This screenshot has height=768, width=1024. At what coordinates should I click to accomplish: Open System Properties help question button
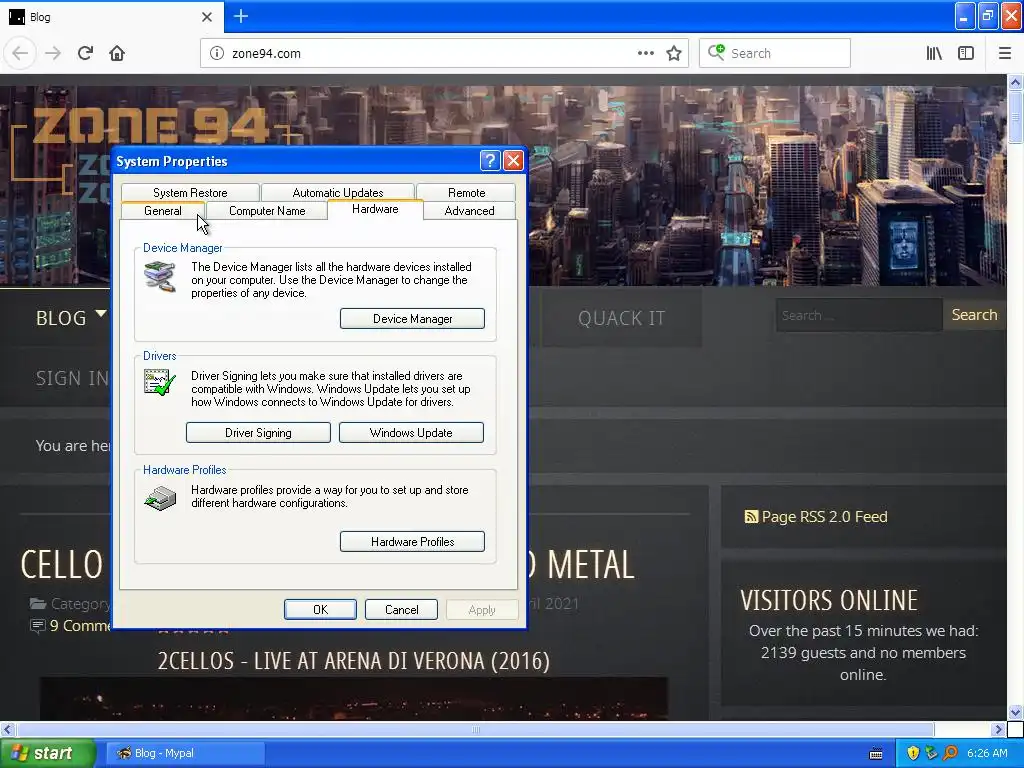[490, 161]
